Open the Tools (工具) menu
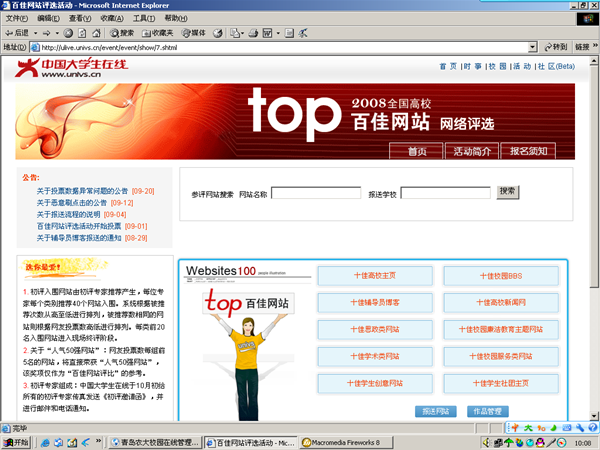 coord(144,18)
